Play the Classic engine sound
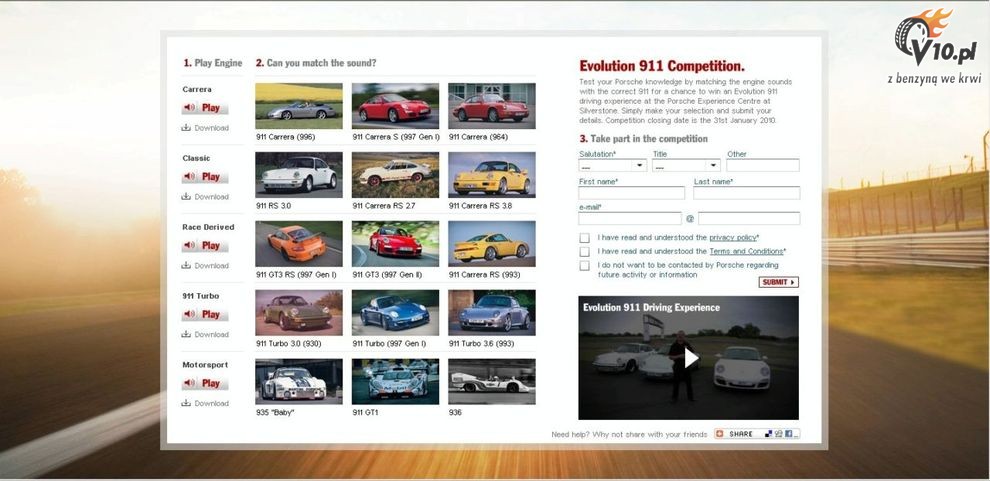This screenshot has height=481, width=990. (x=205, y=177)
